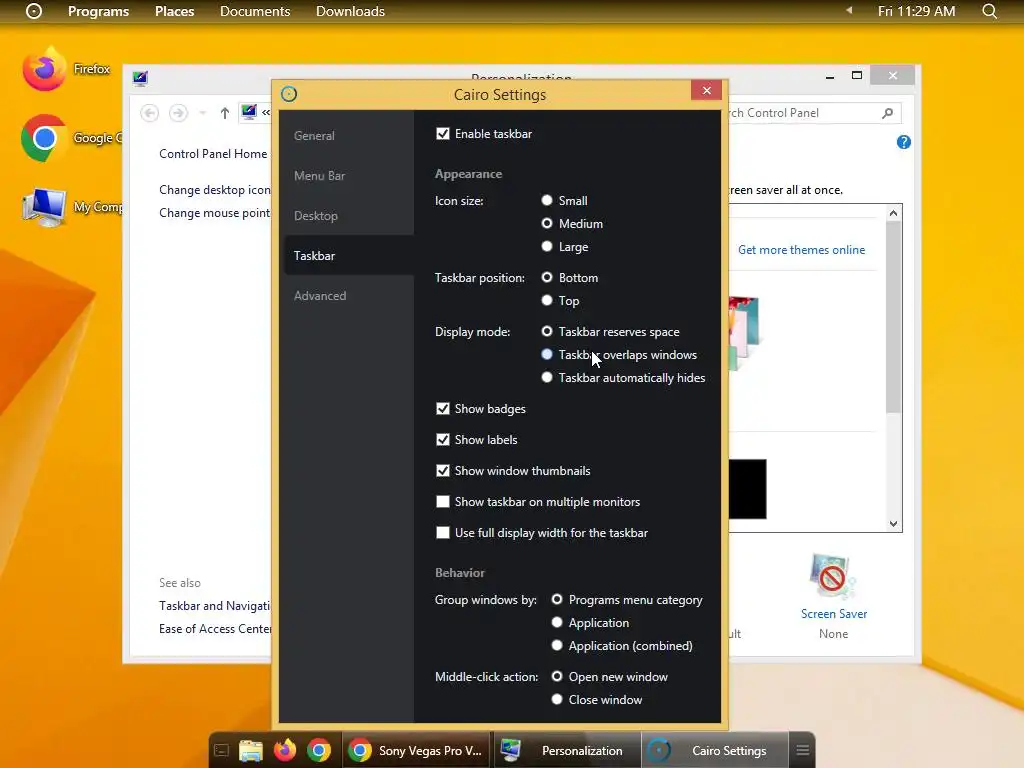Click Personalization window up arrow

[225, 113]
